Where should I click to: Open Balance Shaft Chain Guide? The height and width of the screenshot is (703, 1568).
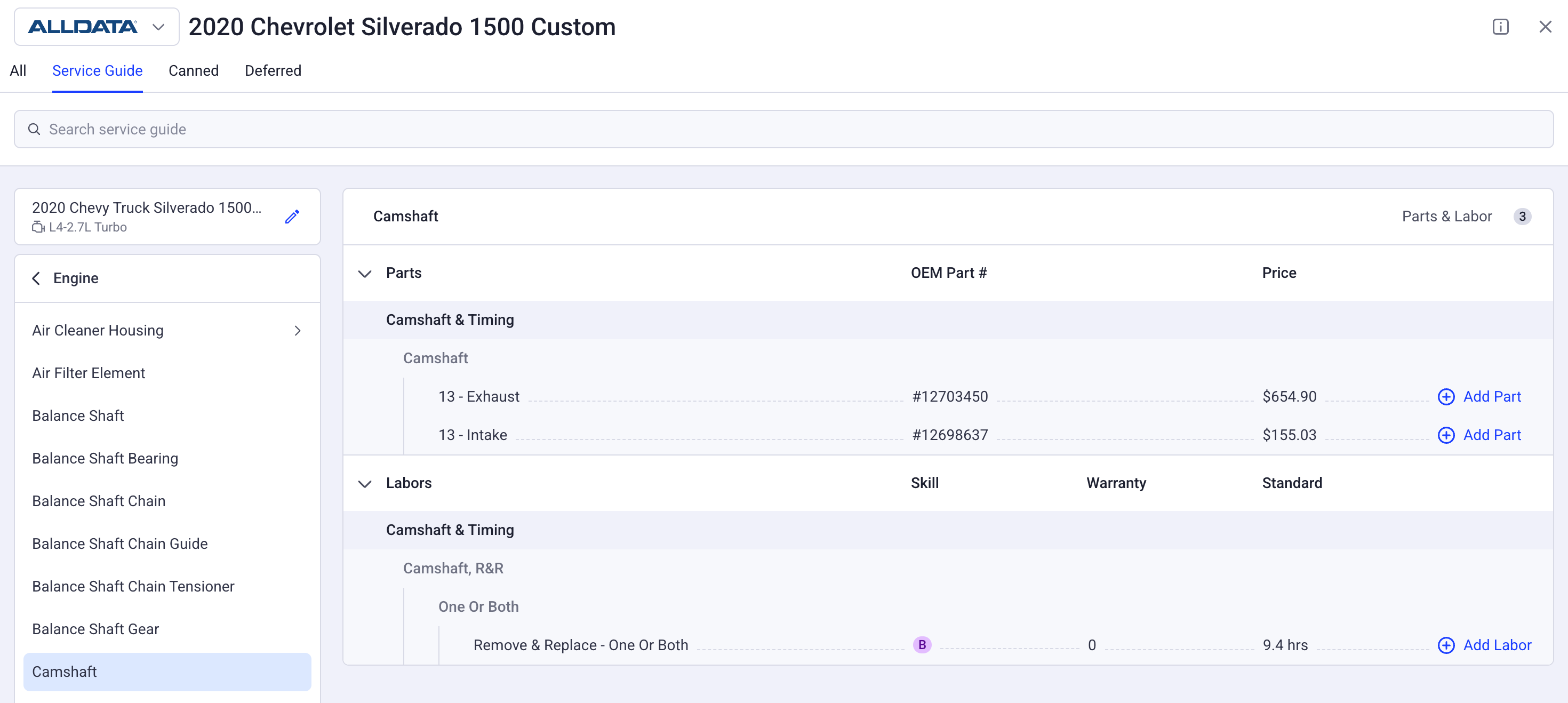[x=167, y=544]
